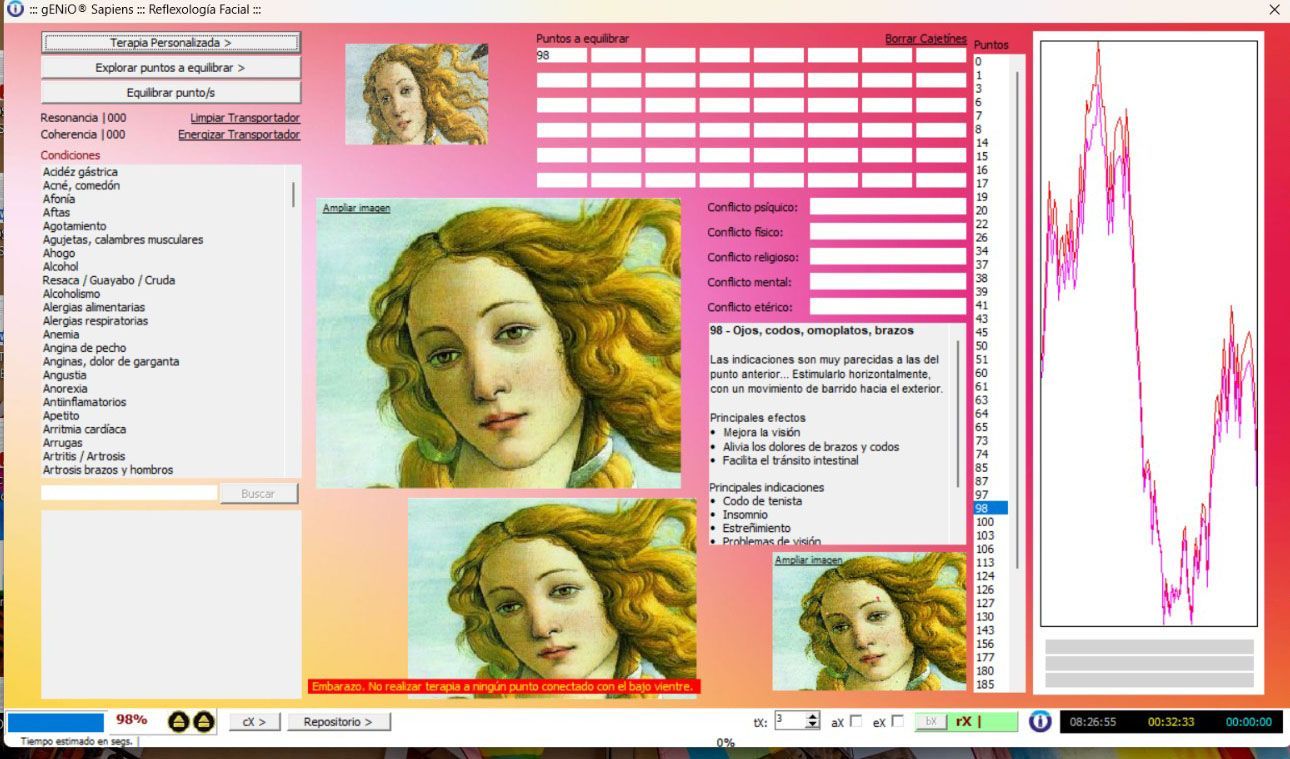
Task: Select Arritmia cardíaca condition
Action: pos(84,429)
